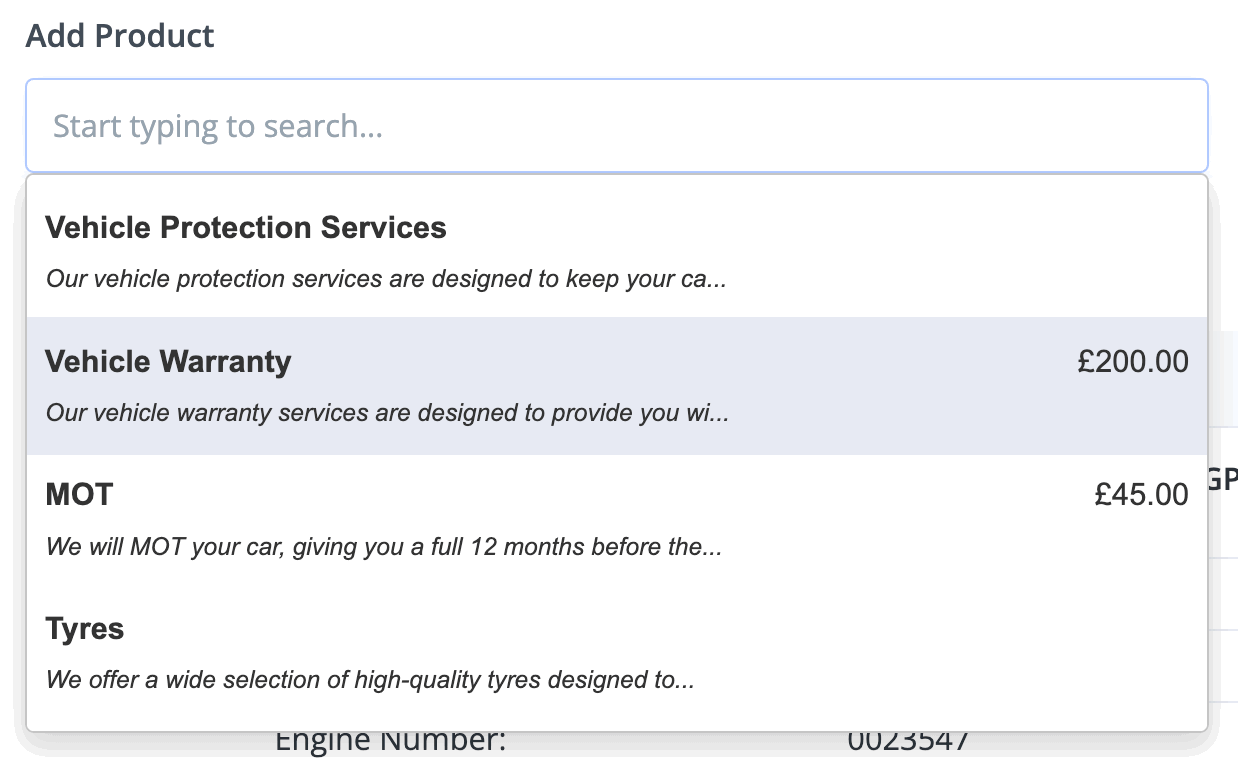
Task: Click the 'We offer a wide selection' tyres description
Action: pyautogui.click(x=370, y=681)
